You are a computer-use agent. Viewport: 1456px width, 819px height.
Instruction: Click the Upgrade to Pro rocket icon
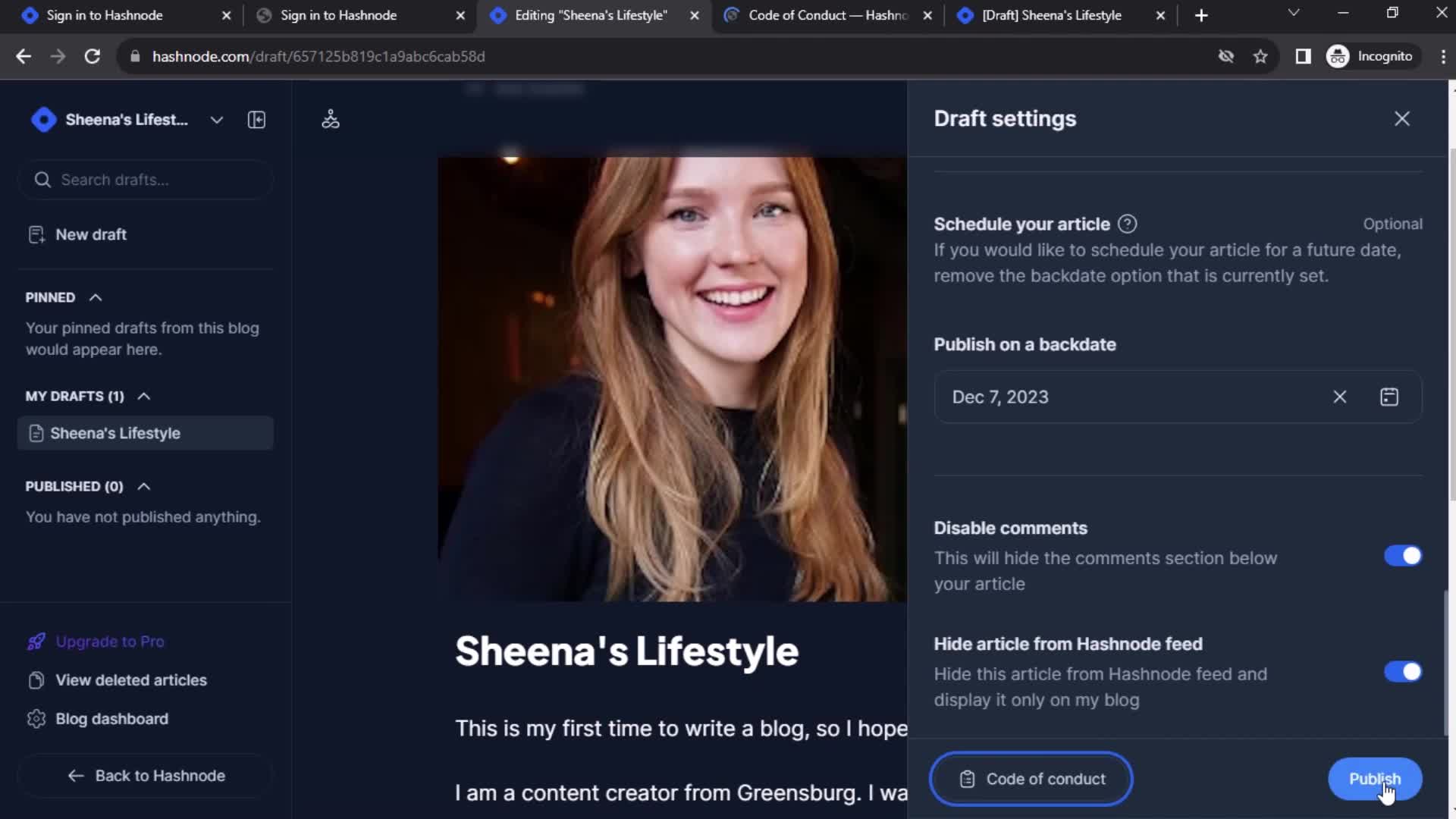(36, 640)
